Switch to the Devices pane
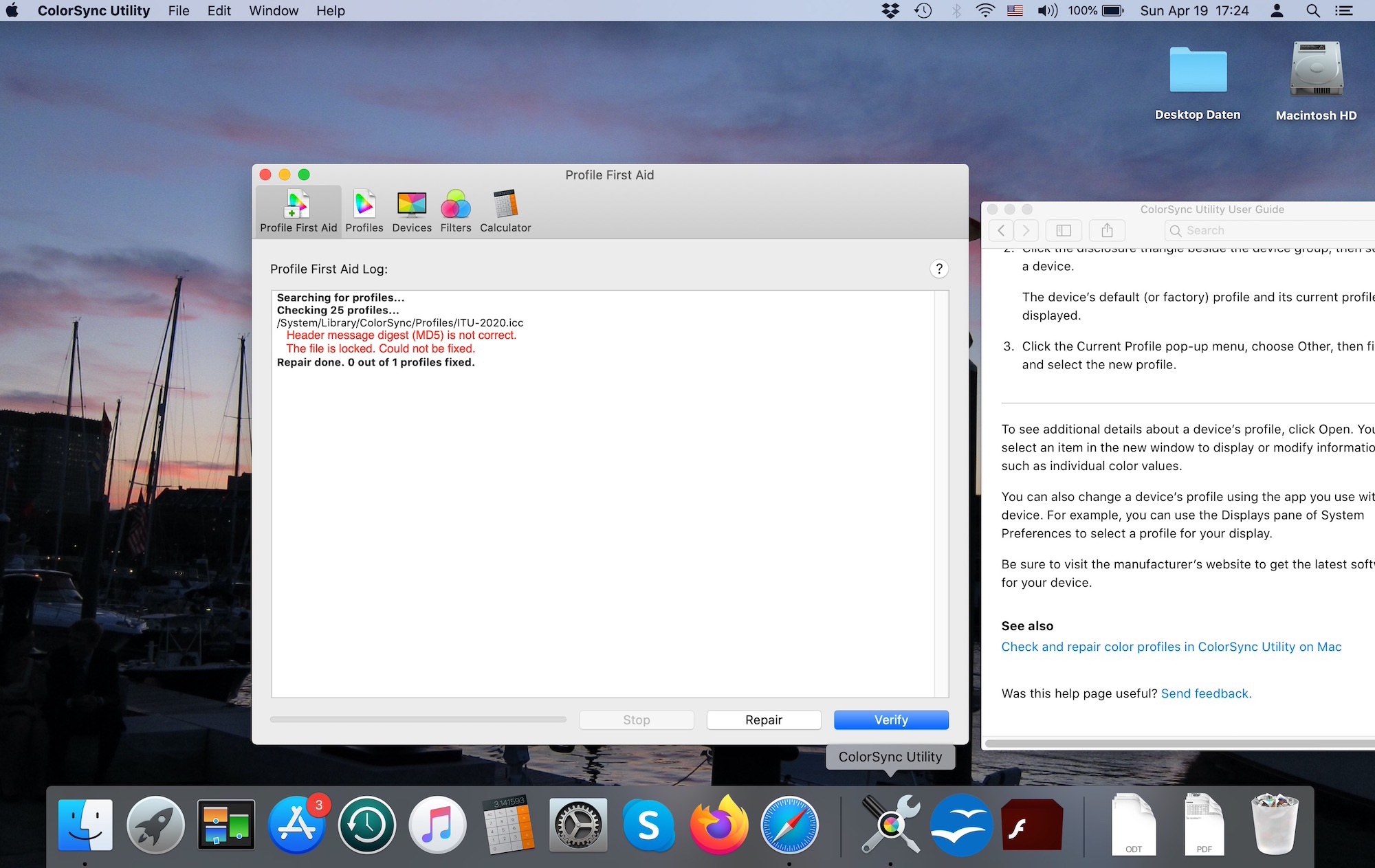1375x868 pixels. pyautogui.click(x=412, y=211)
